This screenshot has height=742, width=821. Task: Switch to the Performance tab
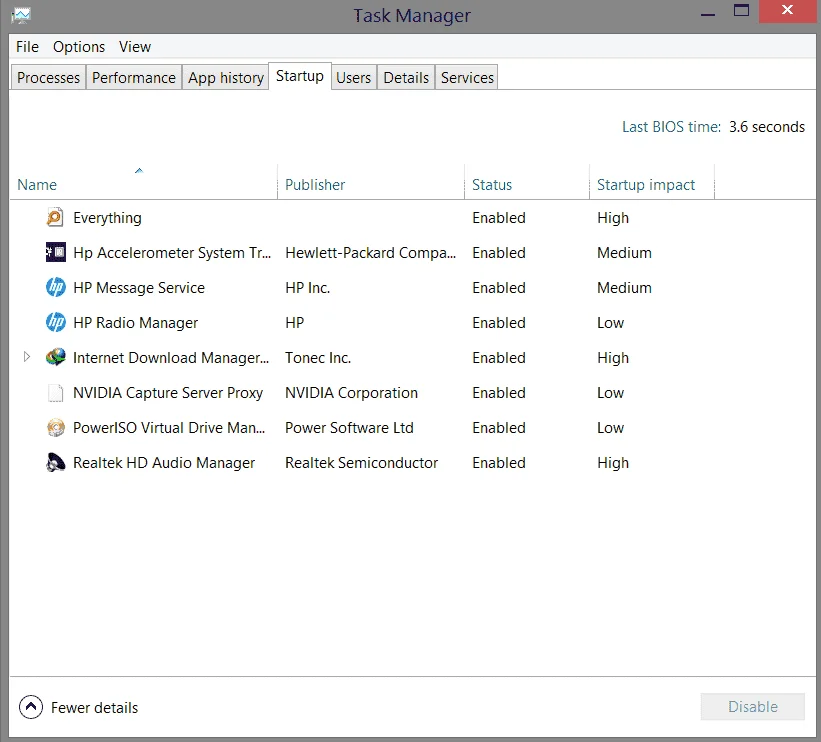(134, 77)
